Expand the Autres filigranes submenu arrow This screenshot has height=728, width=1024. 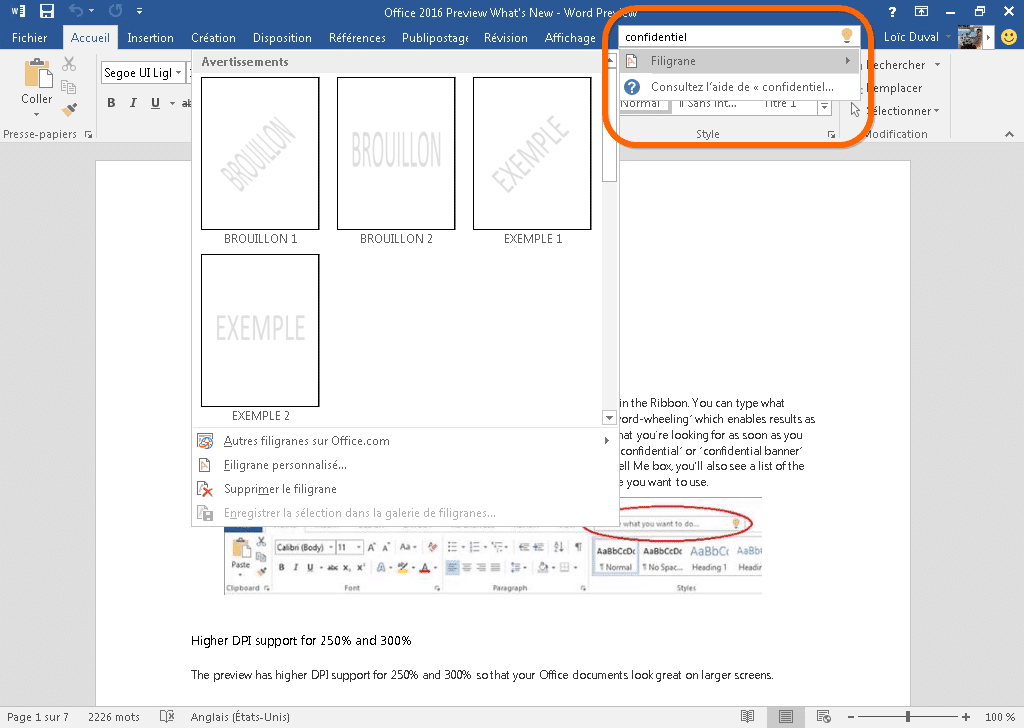coord(607,441)
